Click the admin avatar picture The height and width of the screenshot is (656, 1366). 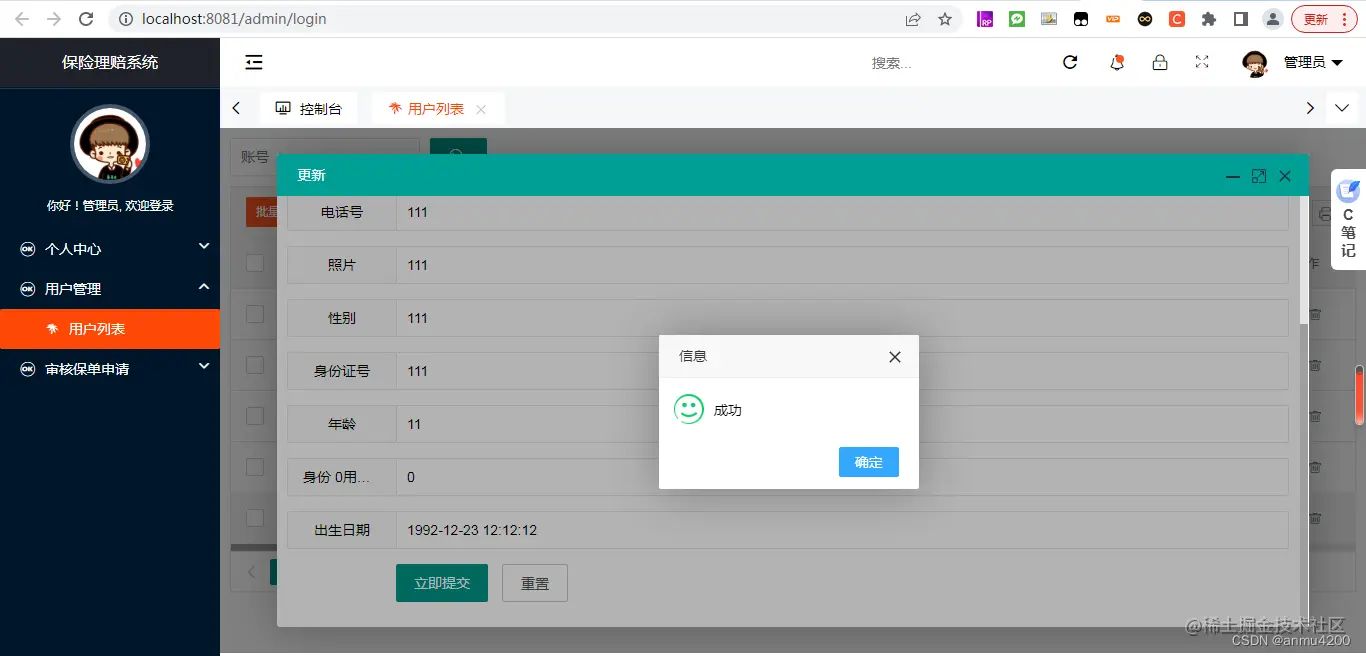click(x=1255, y=62)
